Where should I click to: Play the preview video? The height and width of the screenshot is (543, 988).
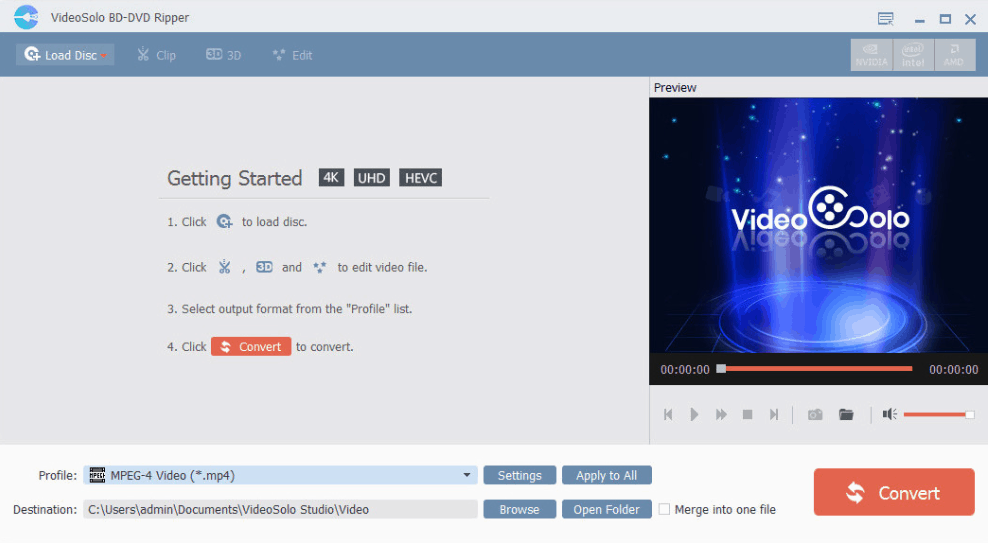694,414
